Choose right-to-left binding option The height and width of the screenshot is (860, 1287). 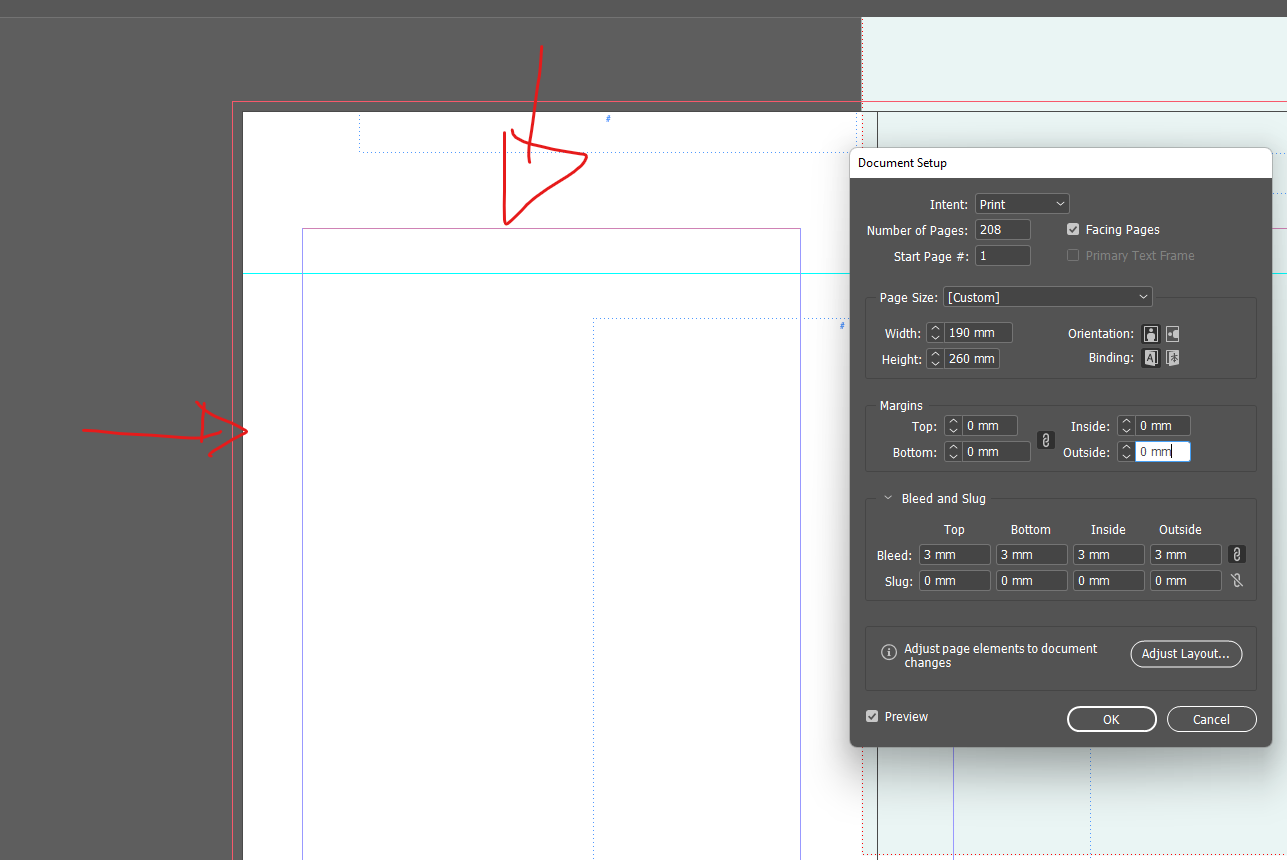pyautogui.click(x=1172, y=357)
